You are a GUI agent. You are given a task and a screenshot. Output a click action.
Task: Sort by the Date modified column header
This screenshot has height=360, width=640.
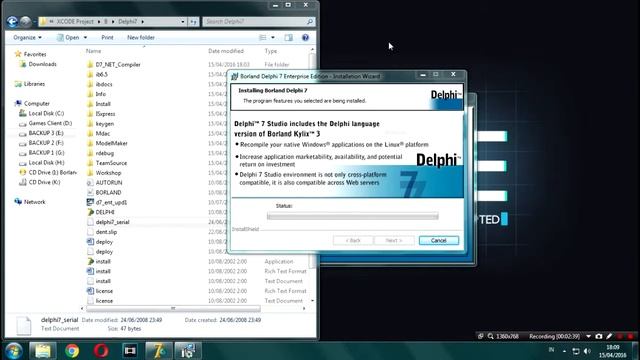coord(226,51)
